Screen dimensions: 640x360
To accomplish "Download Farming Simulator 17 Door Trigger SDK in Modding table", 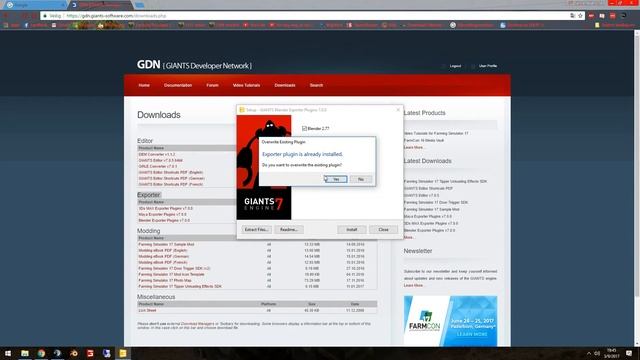I will pyautogui.click(x=174, y=269).
